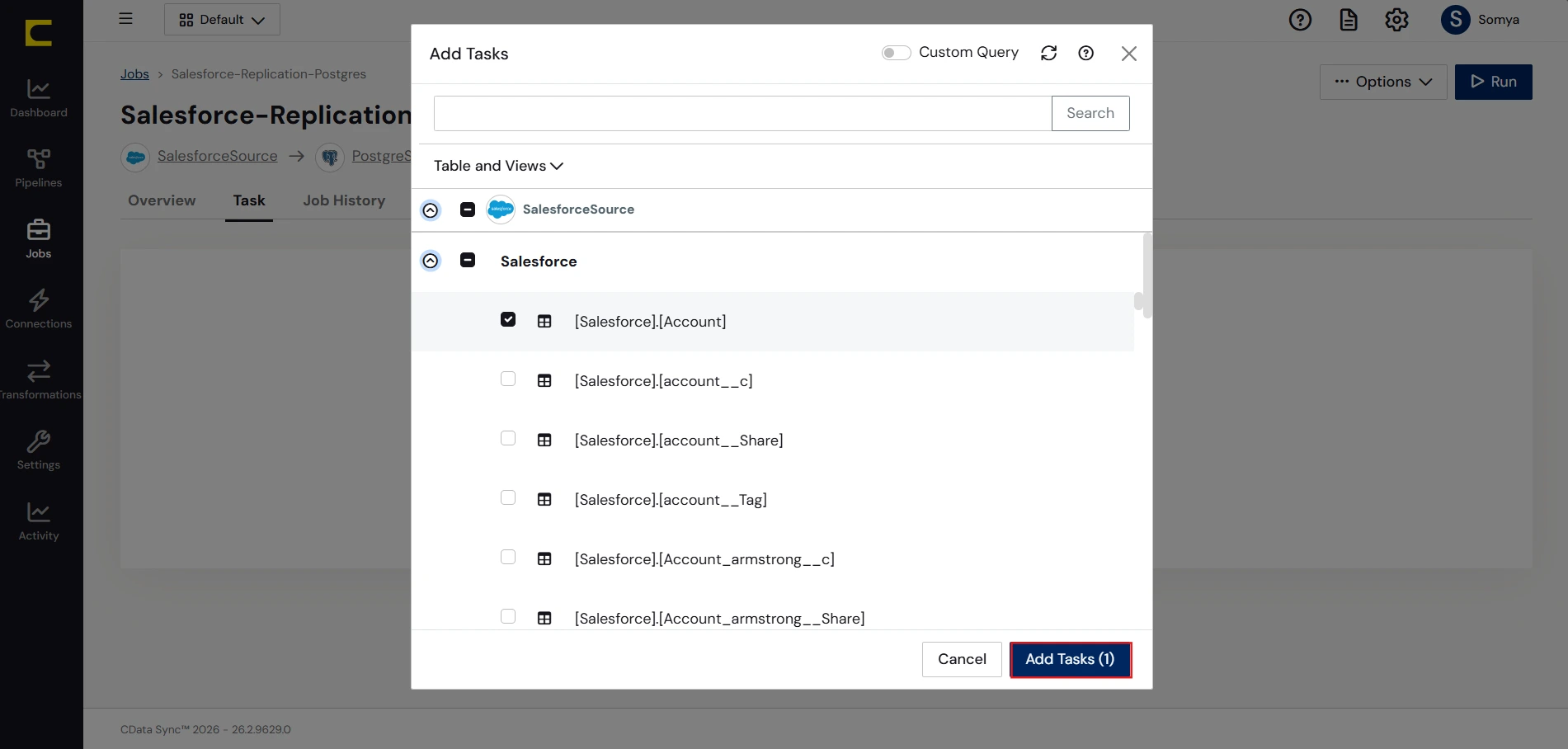Uncheck the [Salesforce].[Account] checkbox

508,319
